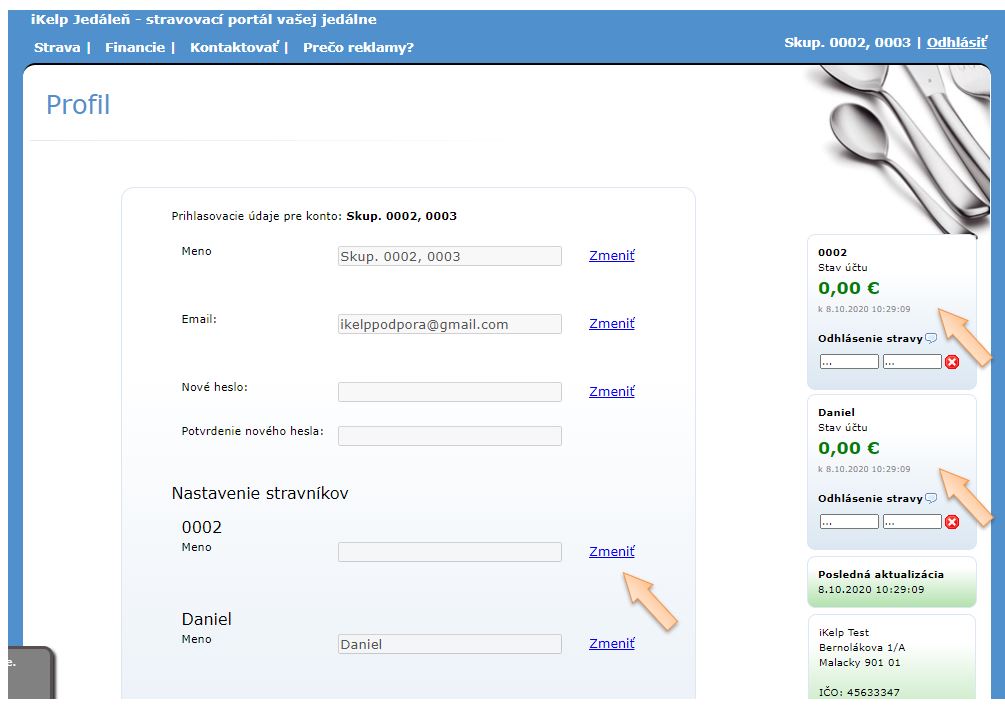Open the Kontaktovať menu item
The image size is (1005, 706).
pyautogui.click(x=234, y=47)
